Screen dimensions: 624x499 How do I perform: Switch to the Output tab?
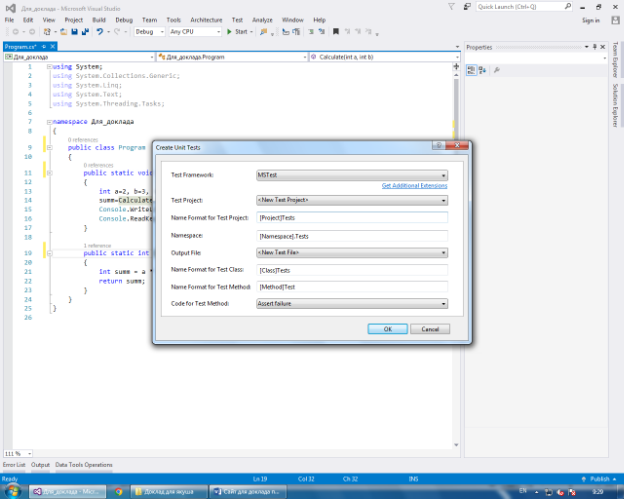point(40,465)
